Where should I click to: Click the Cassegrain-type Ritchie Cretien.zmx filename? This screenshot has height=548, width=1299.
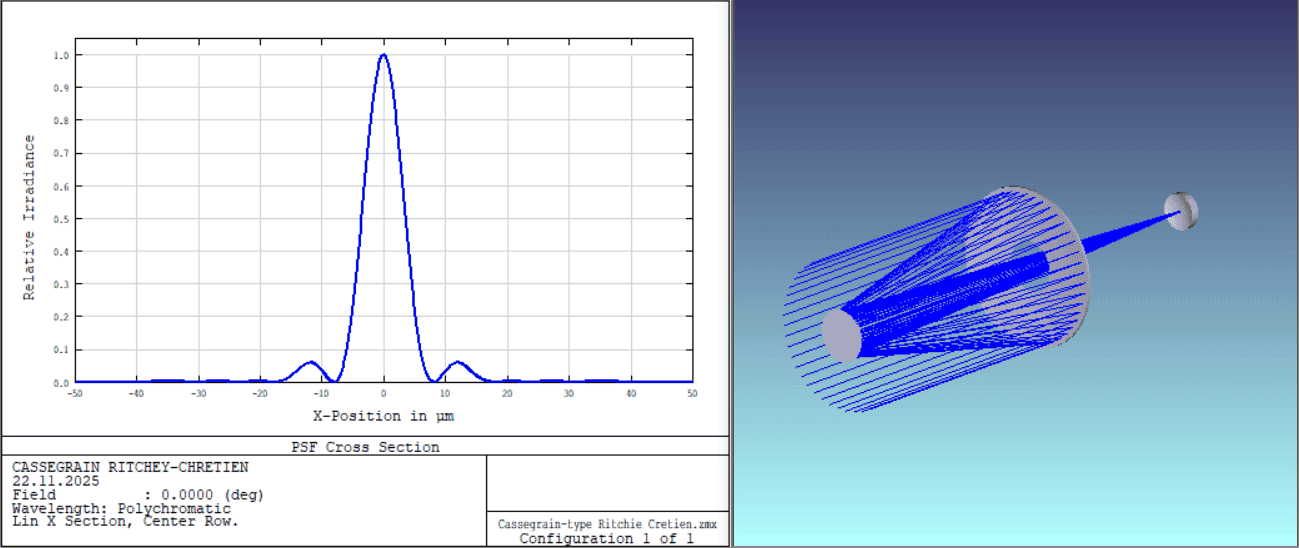coord(607,524)
